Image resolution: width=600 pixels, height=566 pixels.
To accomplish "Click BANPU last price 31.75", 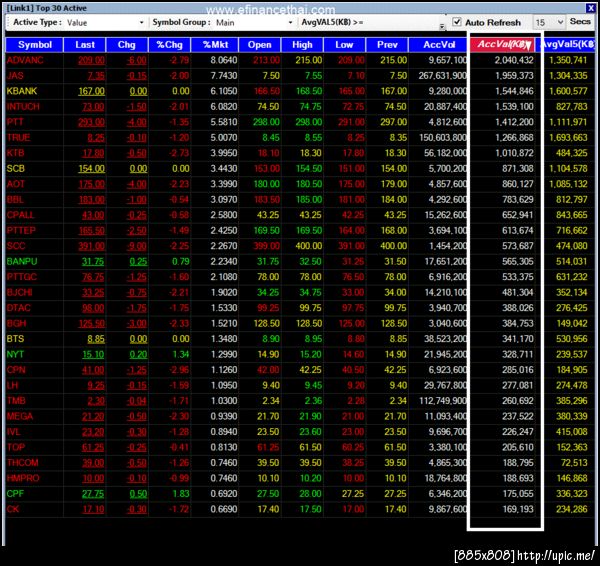I will (x=93, y=261).
